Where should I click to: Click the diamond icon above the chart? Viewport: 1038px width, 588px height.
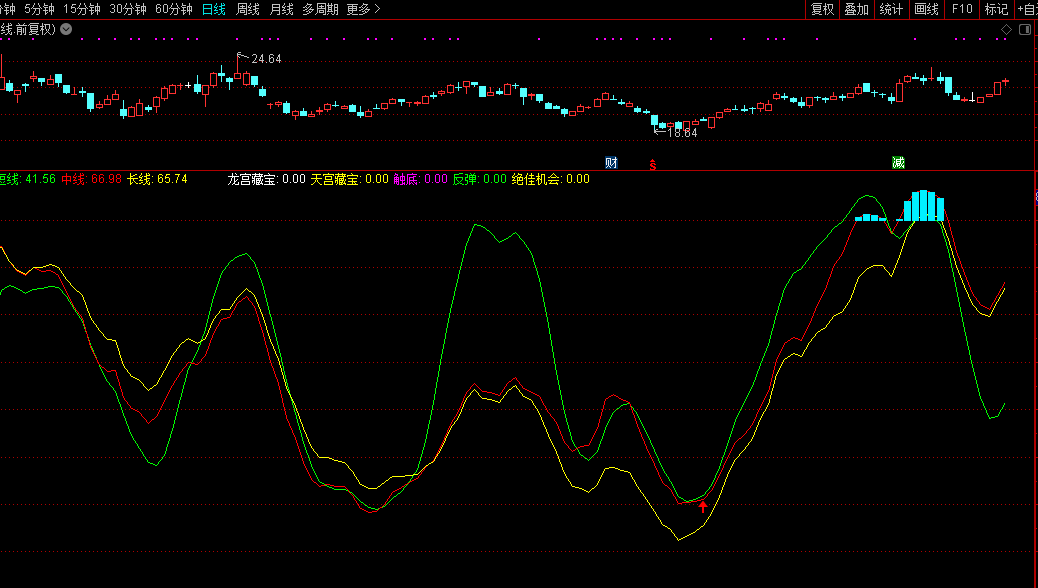click(1006, 30)
